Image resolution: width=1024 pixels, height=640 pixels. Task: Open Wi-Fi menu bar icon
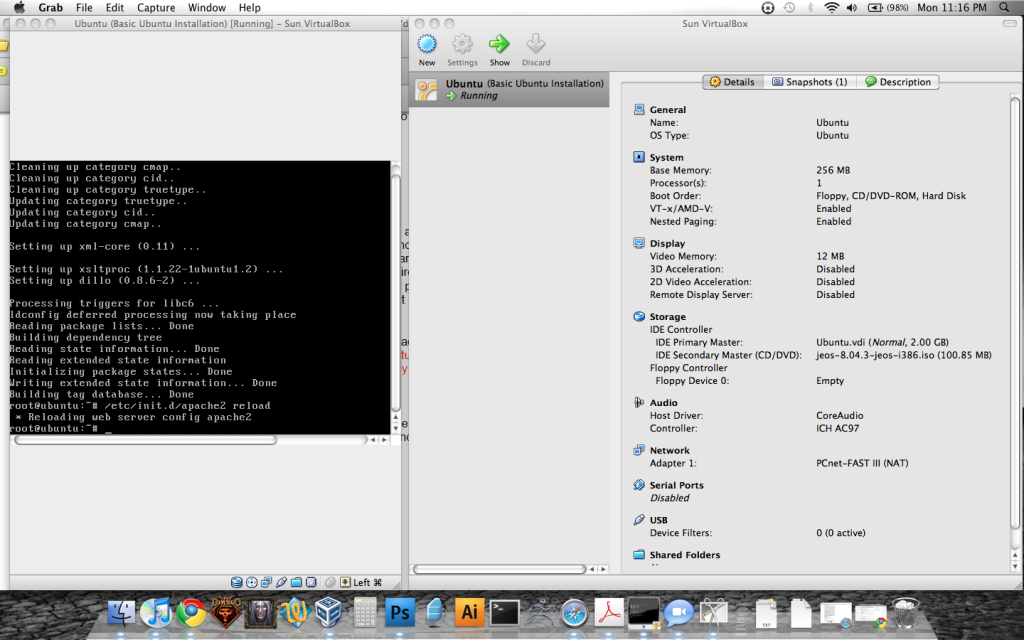(831, 7)
